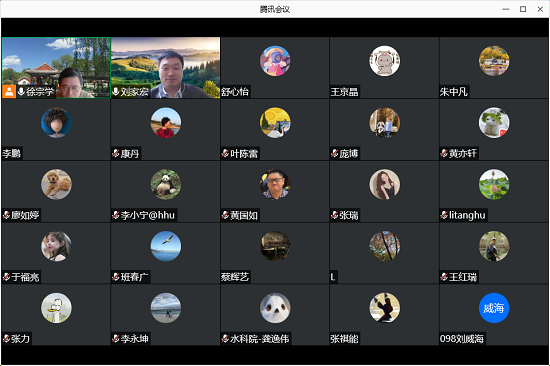The image size is (550, 366).
Task: Click the muted mic icon beside 康丹
Action: tap(116, 153)
